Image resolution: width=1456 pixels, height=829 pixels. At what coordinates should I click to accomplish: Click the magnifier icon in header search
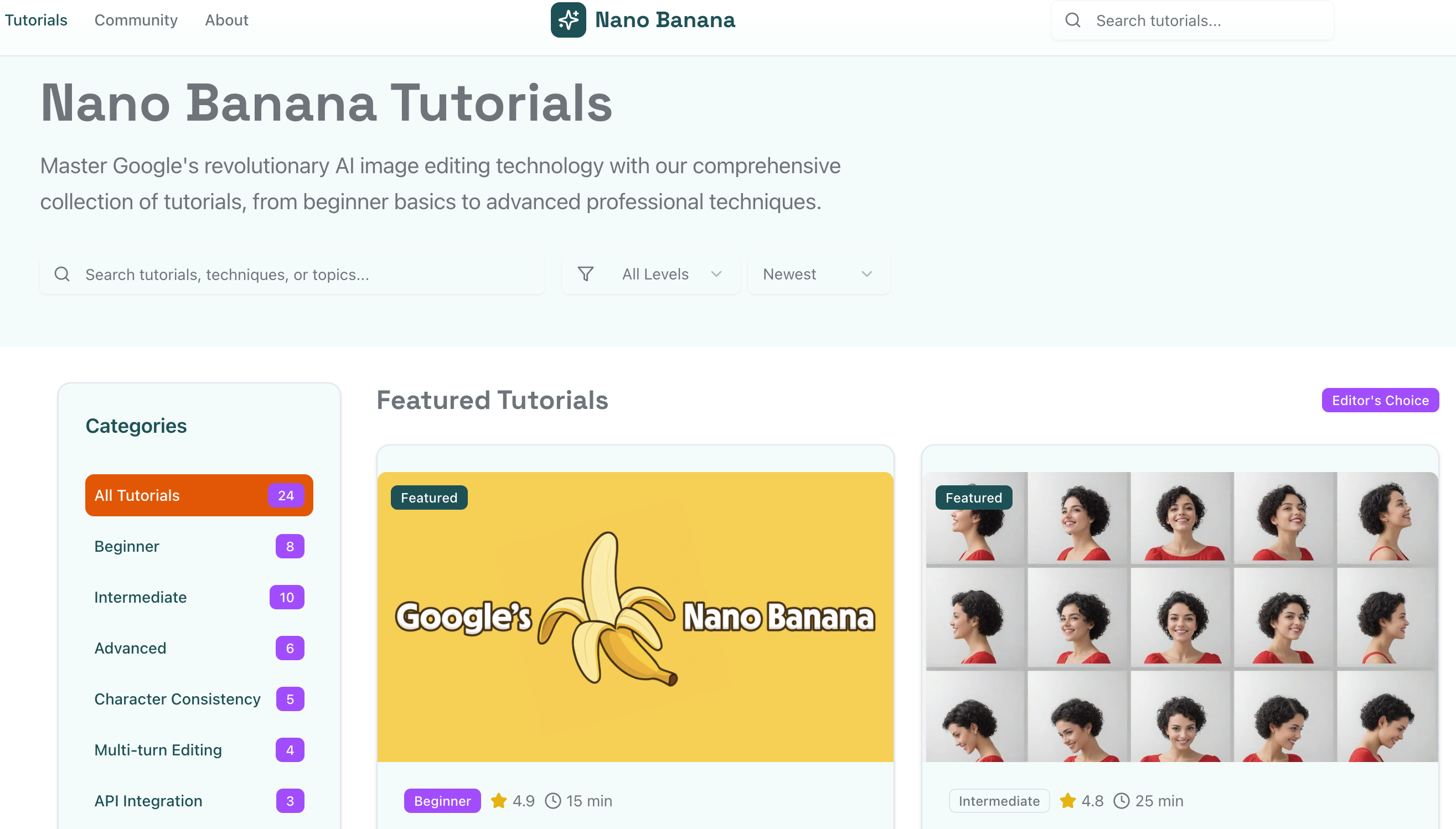tap(1073, 20)
